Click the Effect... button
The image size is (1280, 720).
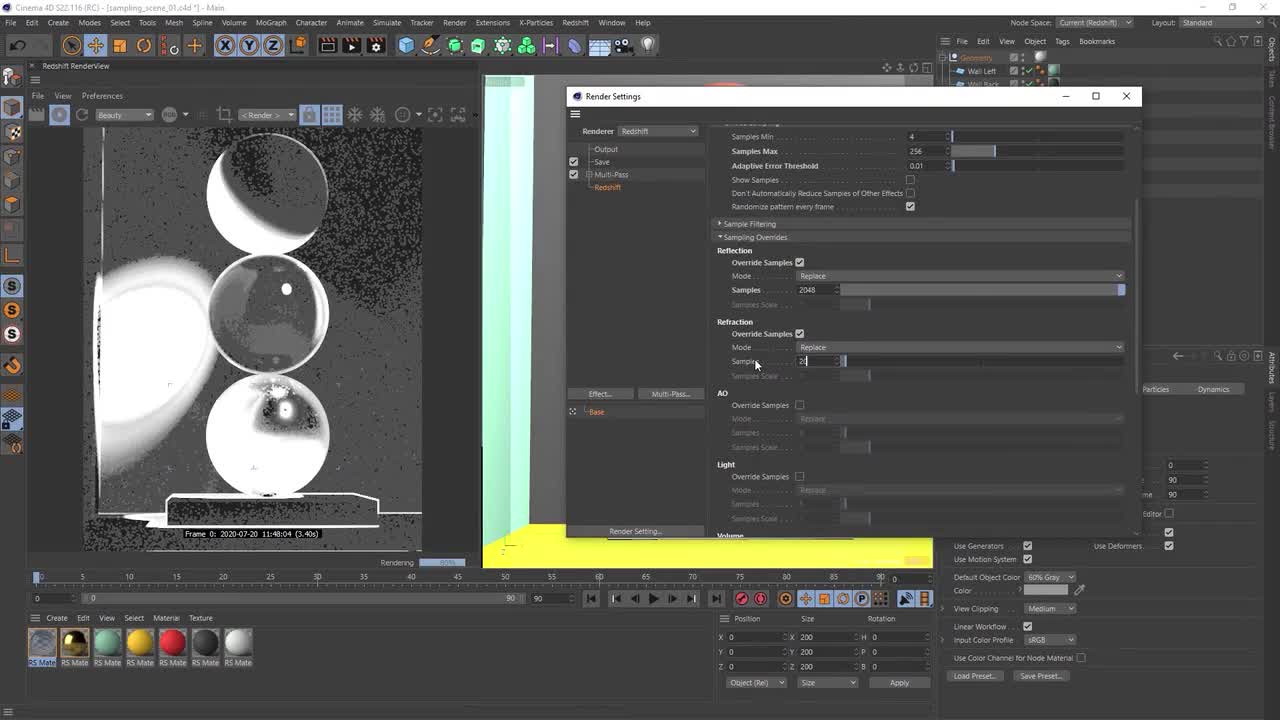click(x=599, y=394)
